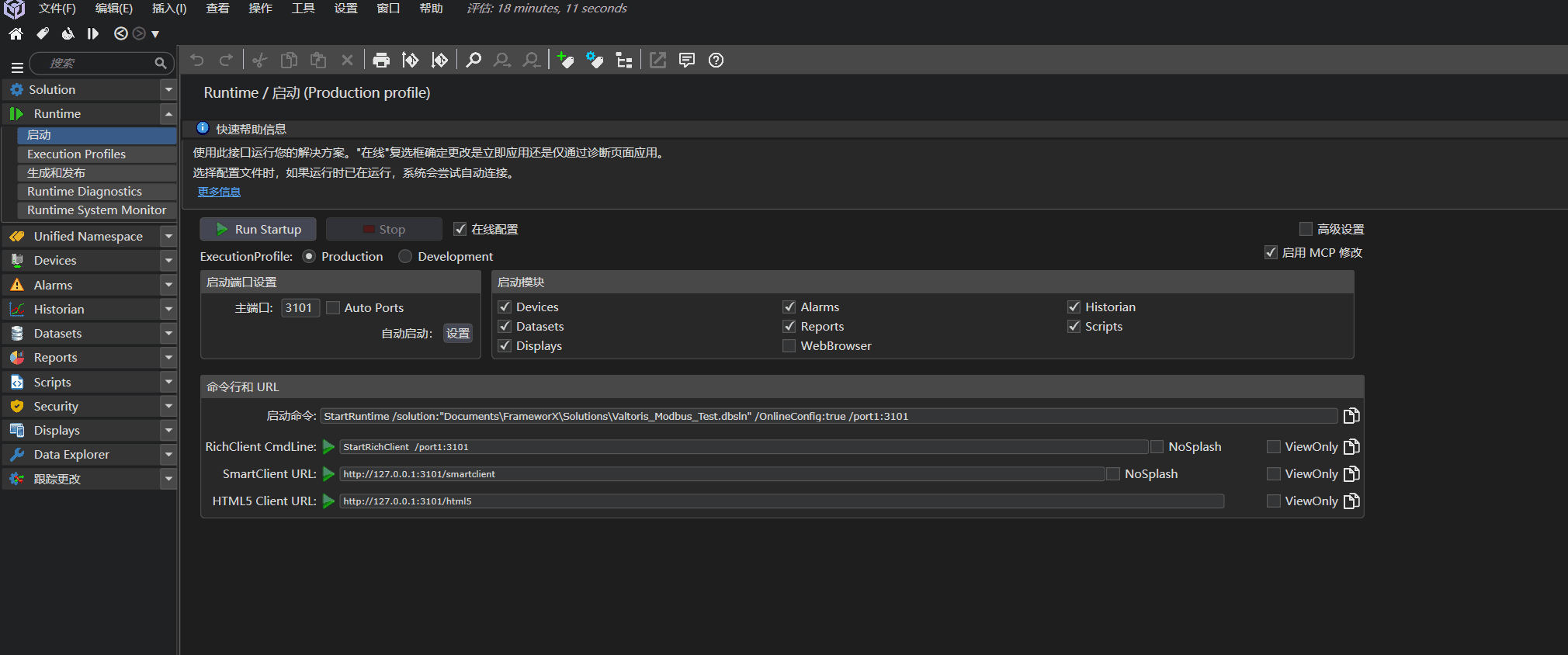1568x655 pixels.
Task: Click the Stop button
Action: [384, 229]
